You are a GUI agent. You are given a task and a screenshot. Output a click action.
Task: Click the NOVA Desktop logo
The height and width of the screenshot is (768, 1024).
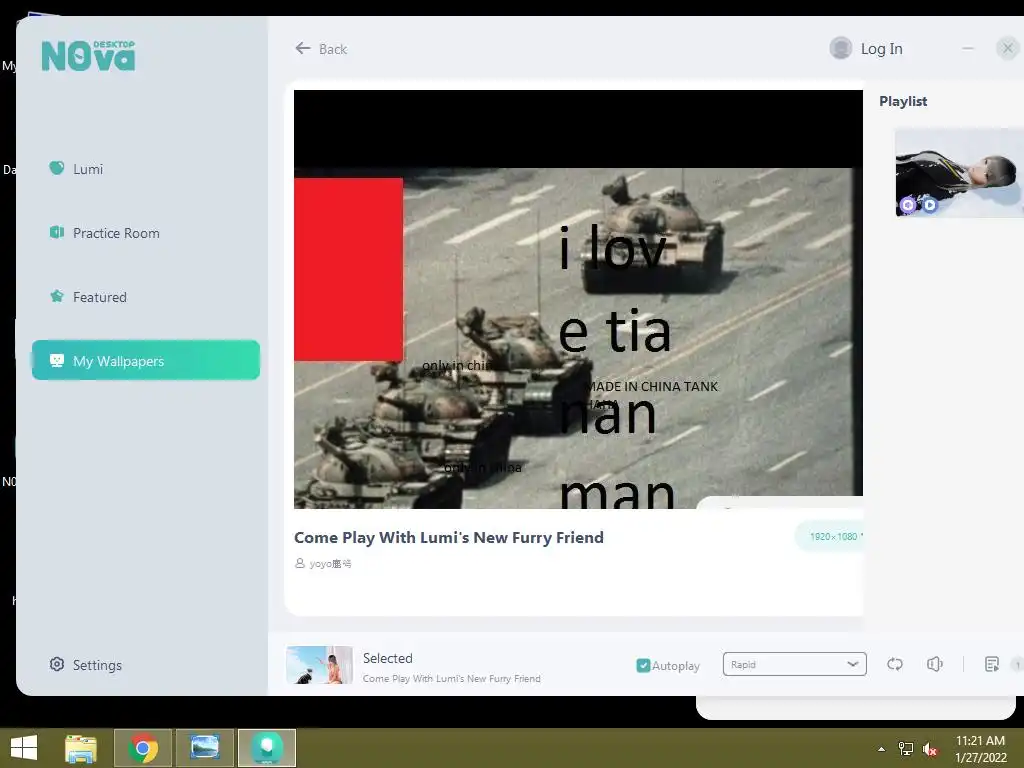click(x=88, y=56)
